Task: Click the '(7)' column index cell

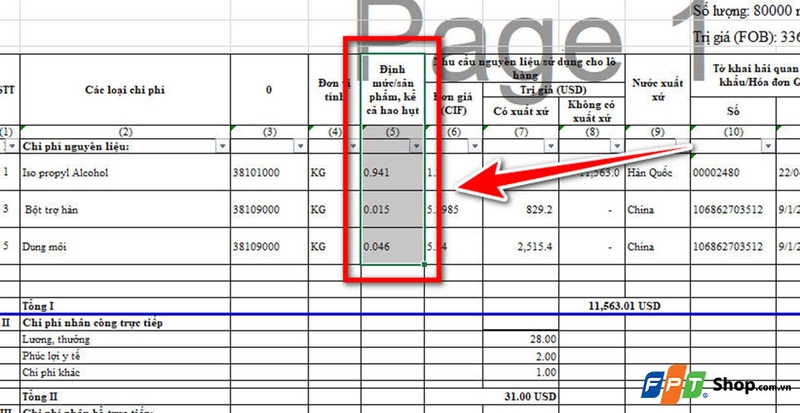Action: 520,132
